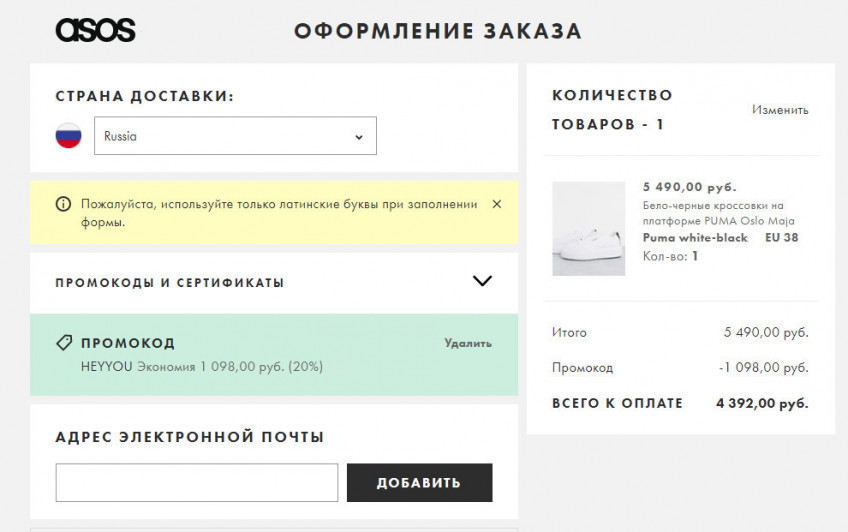Click the promo code tag icon
The image size is (848, 532).
[x=64, y=343]
